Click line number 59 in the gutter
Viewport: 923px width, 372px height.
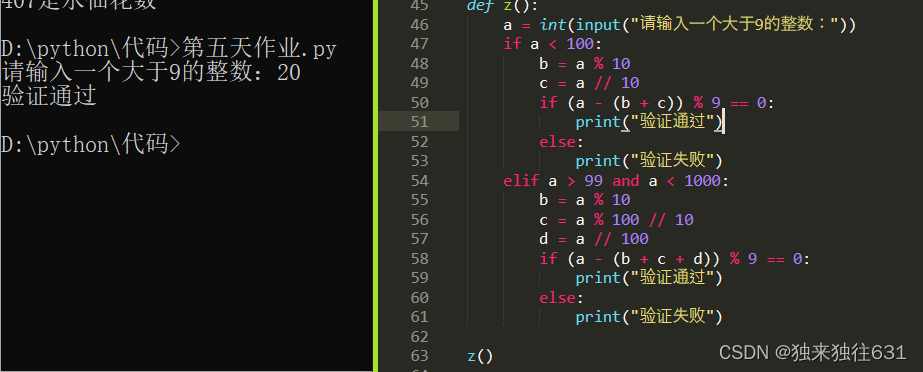(419, 278)
